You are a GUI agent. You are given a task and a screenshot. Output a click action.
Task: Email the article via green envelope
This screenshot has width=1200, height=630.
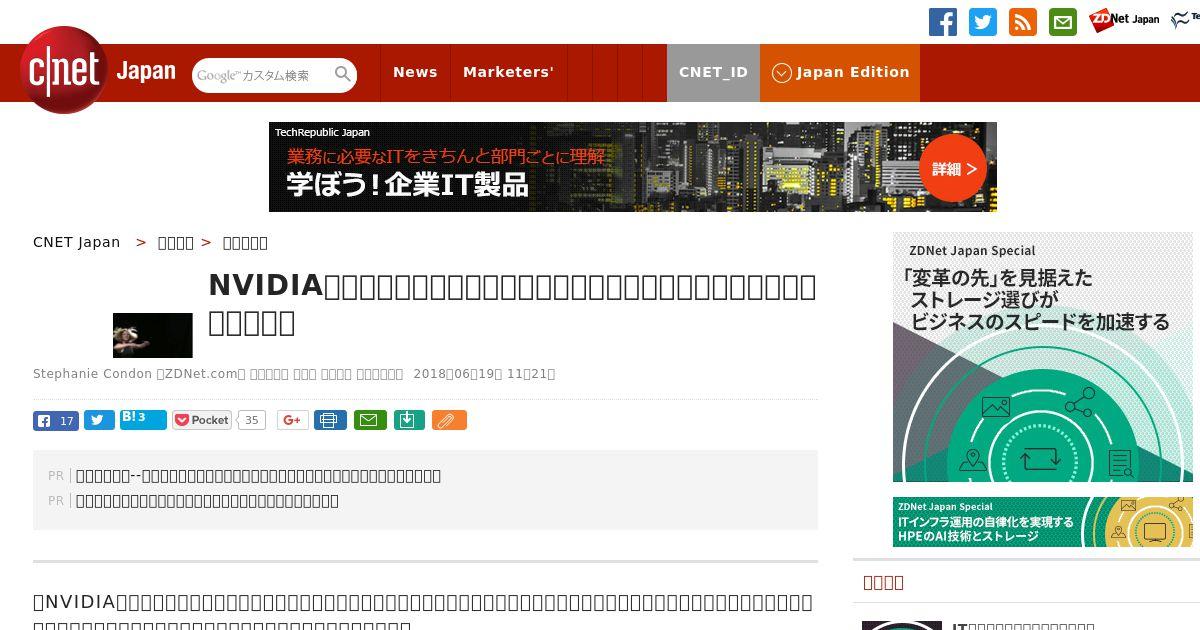[369, 420]
